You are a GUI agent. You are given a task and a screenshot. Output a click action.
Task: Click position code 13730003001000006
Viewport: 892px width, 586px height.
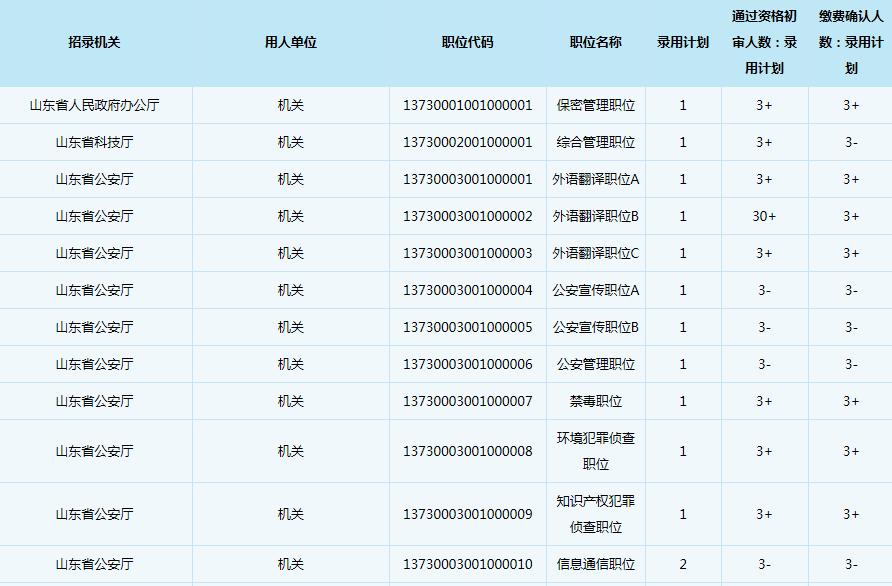[468, 364]
